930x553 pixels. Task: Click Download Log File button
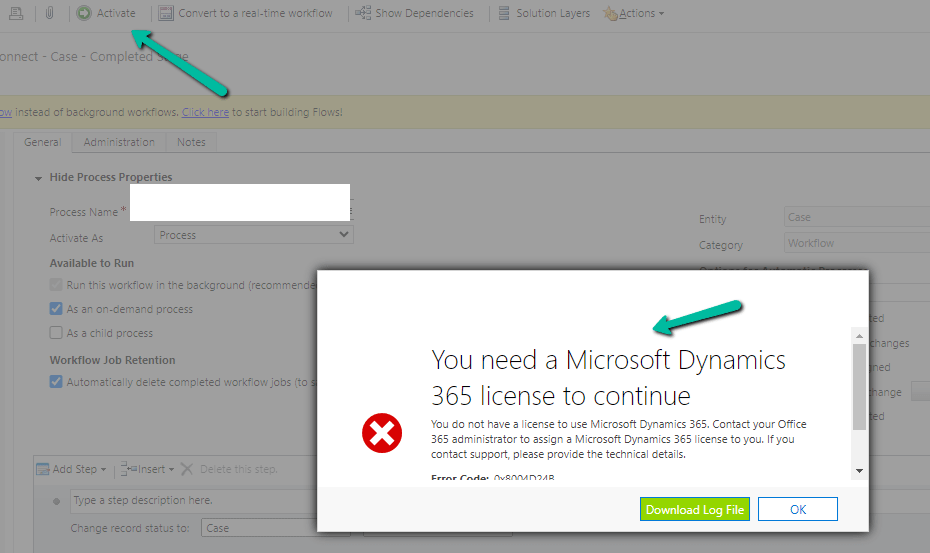[695, 509]
